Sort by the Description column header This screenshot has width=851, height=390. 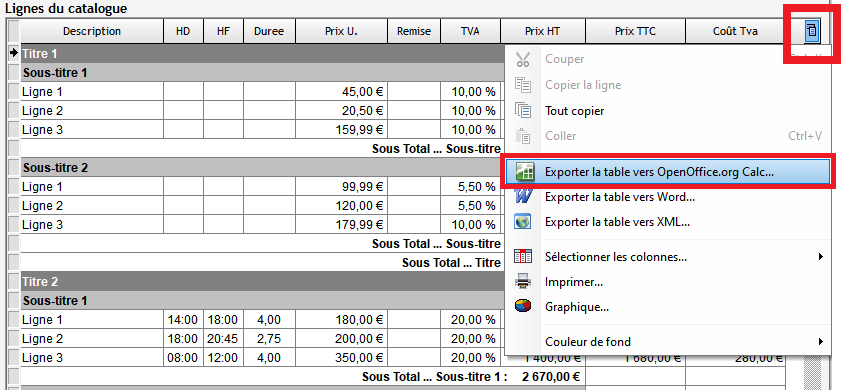[x=92, y=31]
